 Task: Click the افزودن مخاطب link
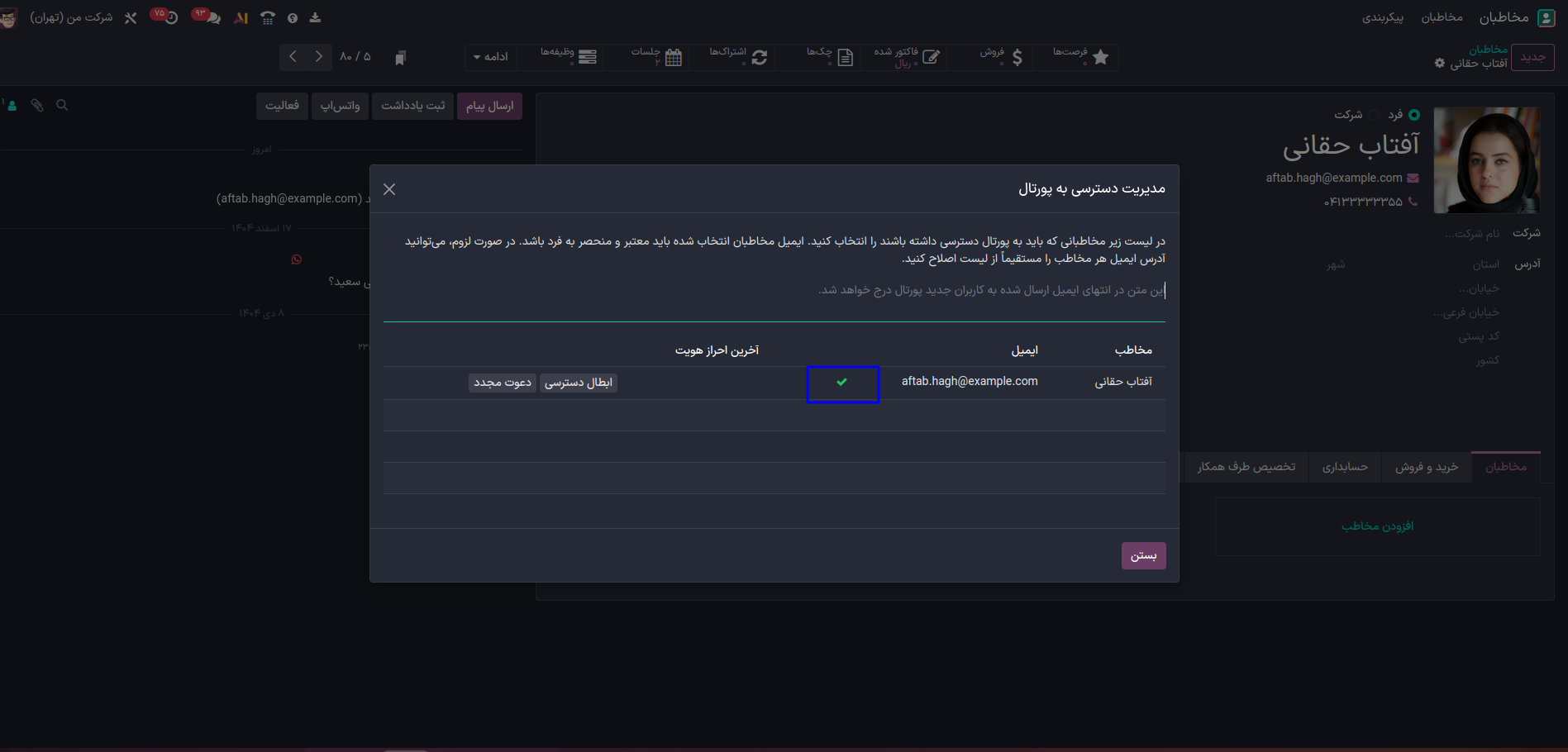pos(1377,526)
